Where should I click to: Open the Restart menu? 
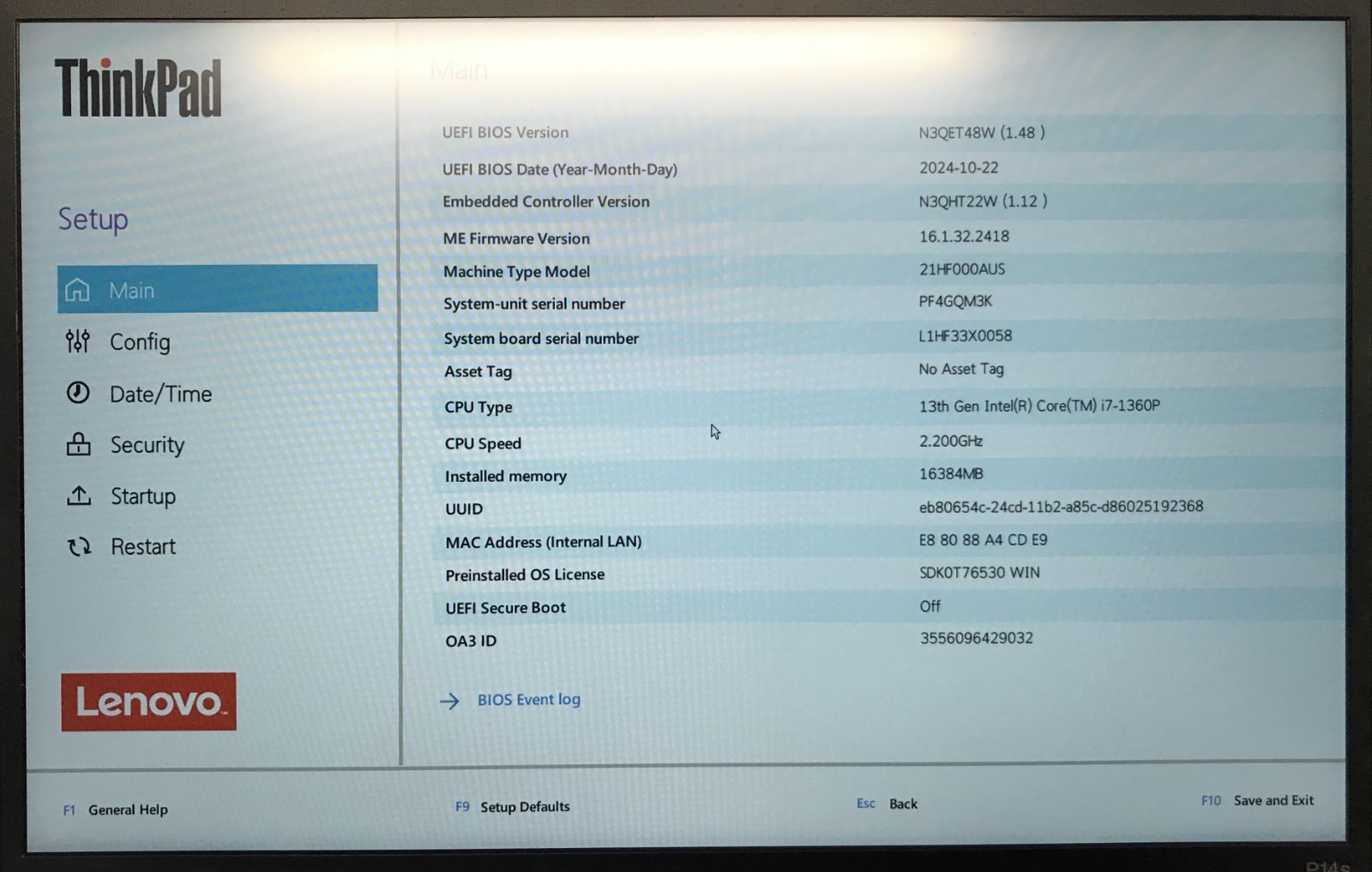pyautogui.click(x=143, y=546)
